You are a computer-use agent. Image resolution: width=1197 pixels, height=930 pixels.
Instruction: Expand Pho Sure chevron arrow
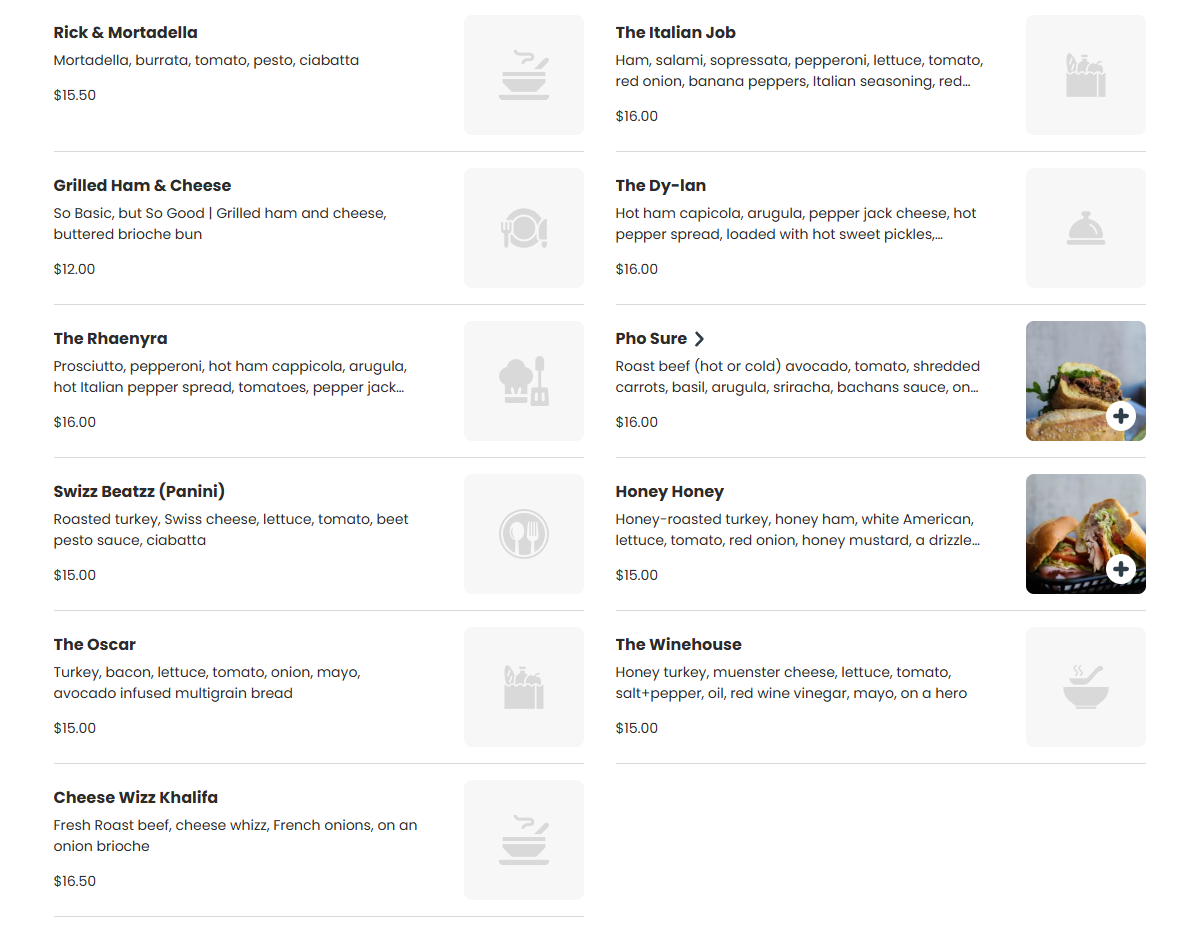tap(699, 339)
